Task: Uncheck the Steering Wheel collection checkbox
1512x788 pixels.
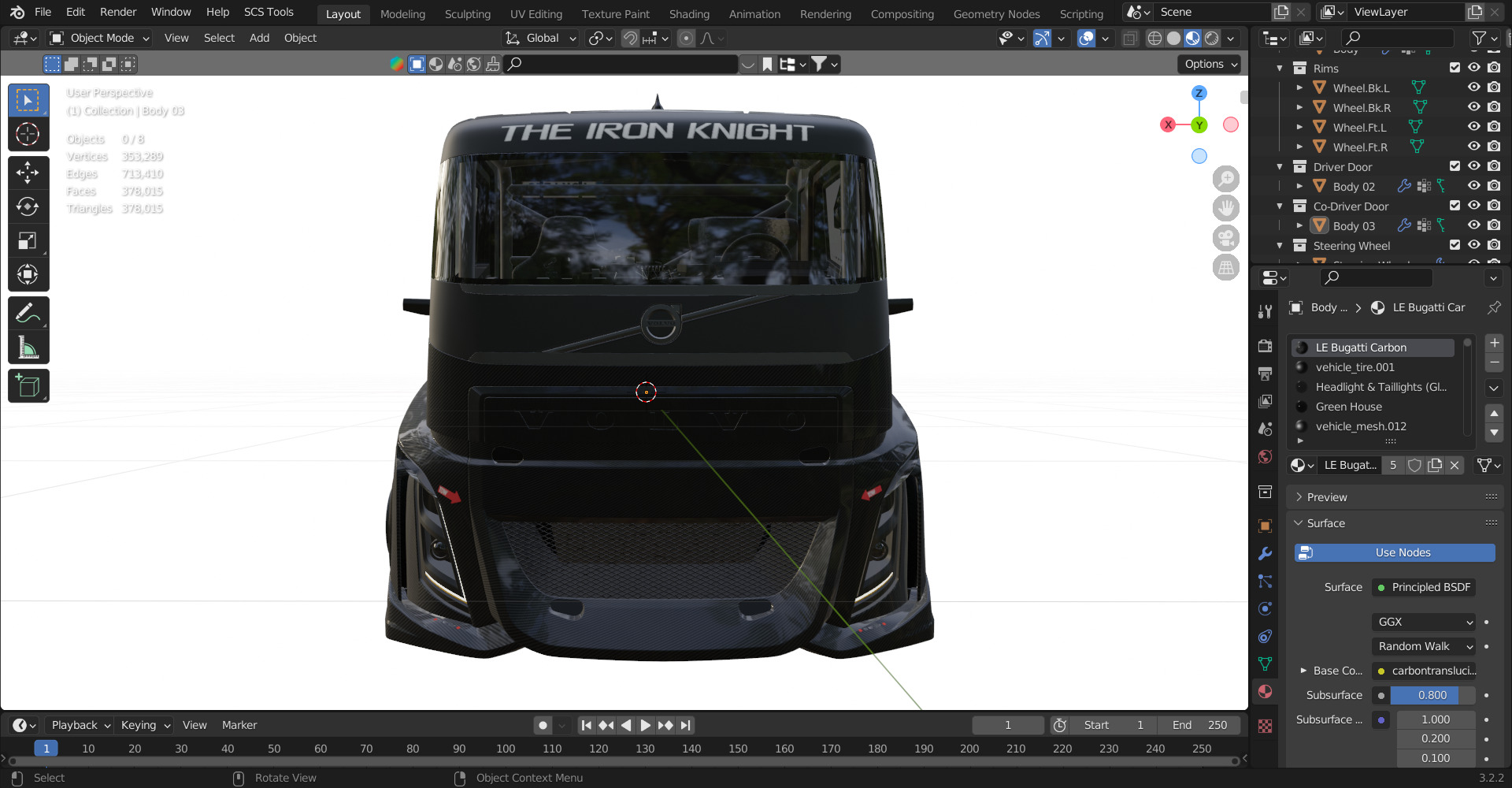Action: (x=1455, y=245)
